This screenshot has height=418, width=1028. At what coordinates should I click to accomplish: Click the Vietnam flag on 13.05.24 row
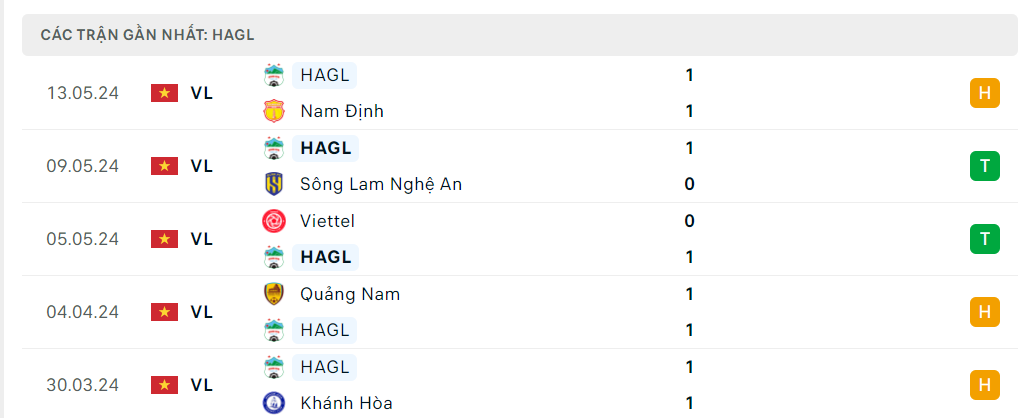pyautogui.click(x=164, y=93)
